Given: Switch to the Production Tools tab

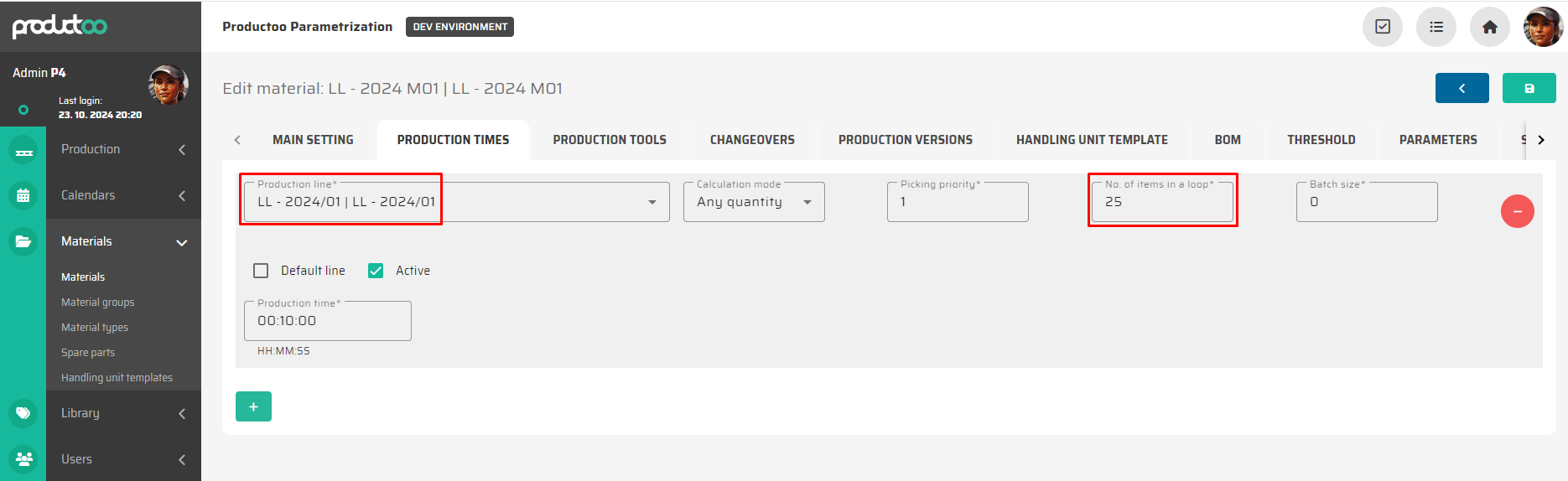Looking at the screenshot, I should pyautogui.click(x=609, y=140).
